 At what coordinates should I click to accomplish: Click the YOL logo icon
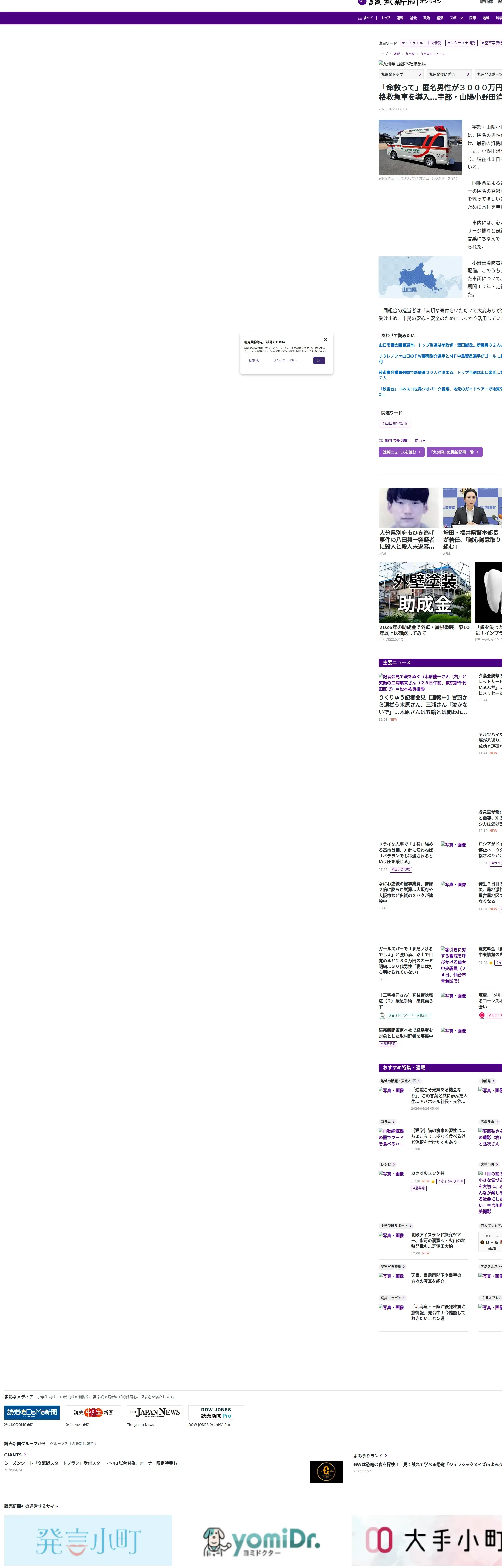362,2
